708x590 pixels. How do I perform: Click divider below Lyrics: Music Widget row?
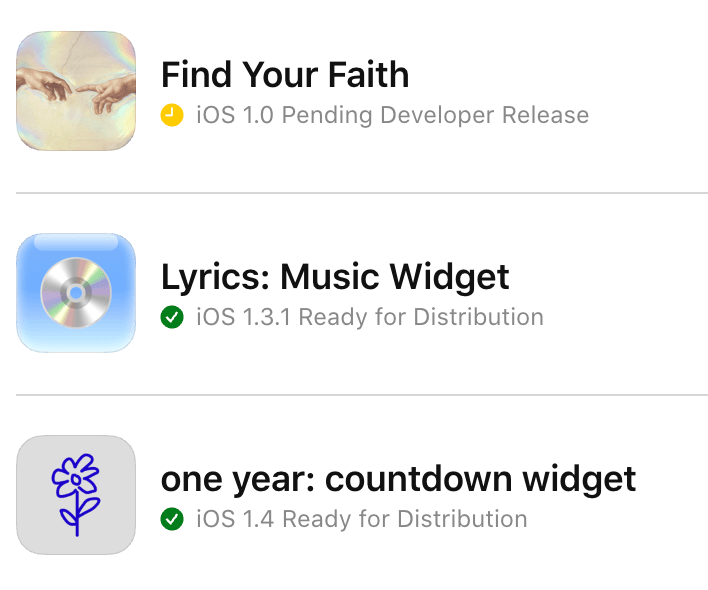pos(362,395)
